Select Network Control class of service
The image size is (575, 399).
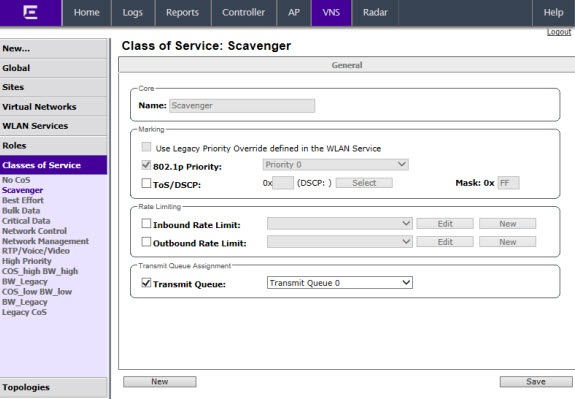click(34, 231)
